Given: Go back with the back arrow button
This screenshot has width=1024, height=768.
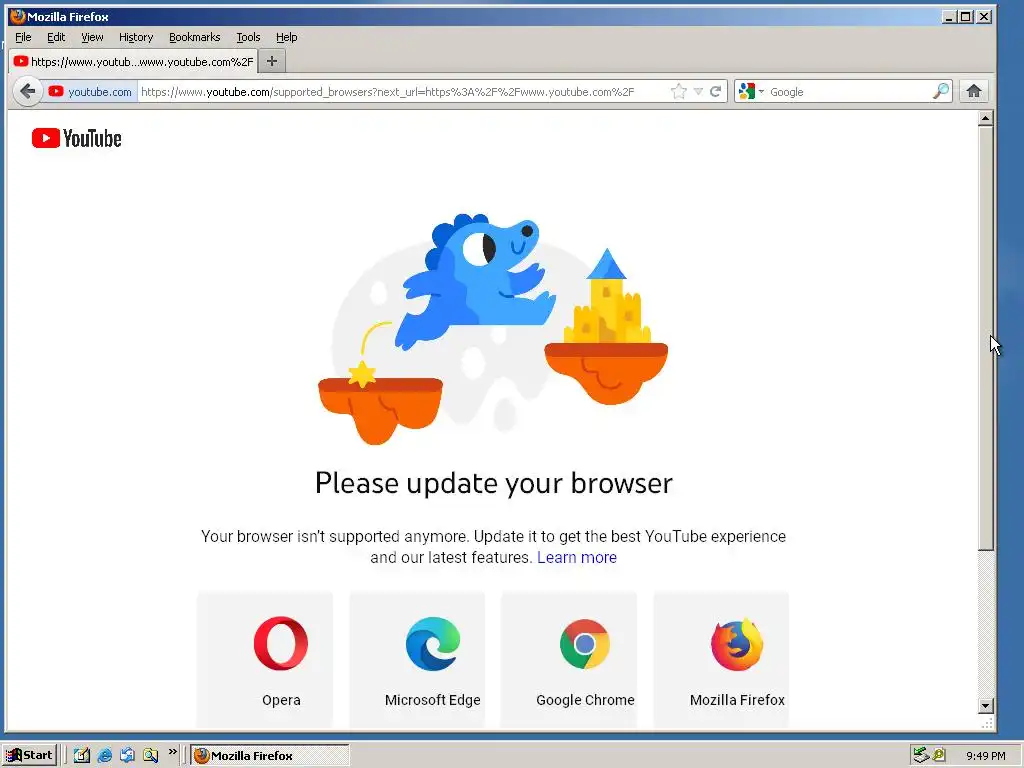Looking at the screenshot, I should tap(27, 91).
